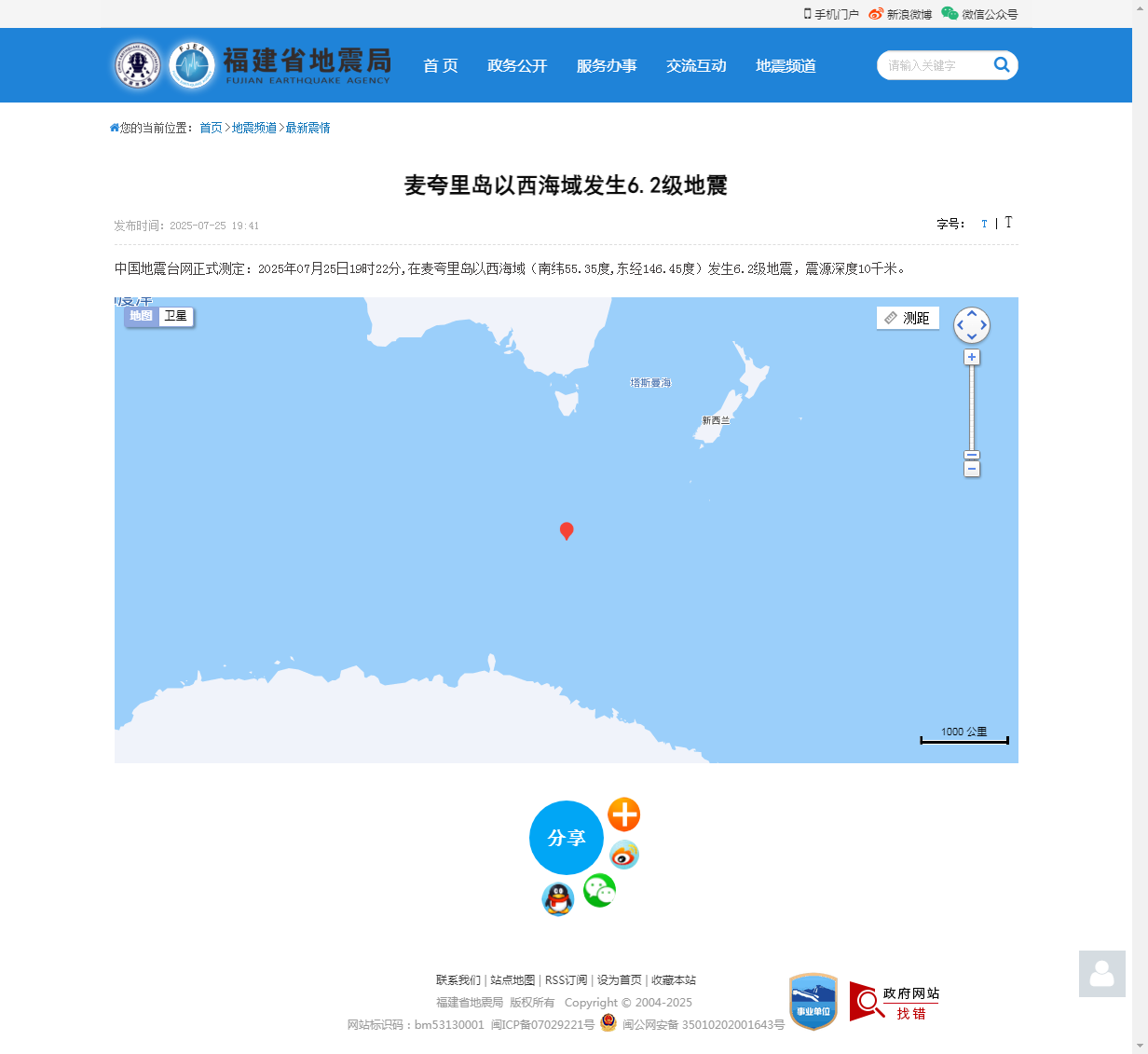
Task: Click the map zoom-out minus button
Action: click(972, 470)
